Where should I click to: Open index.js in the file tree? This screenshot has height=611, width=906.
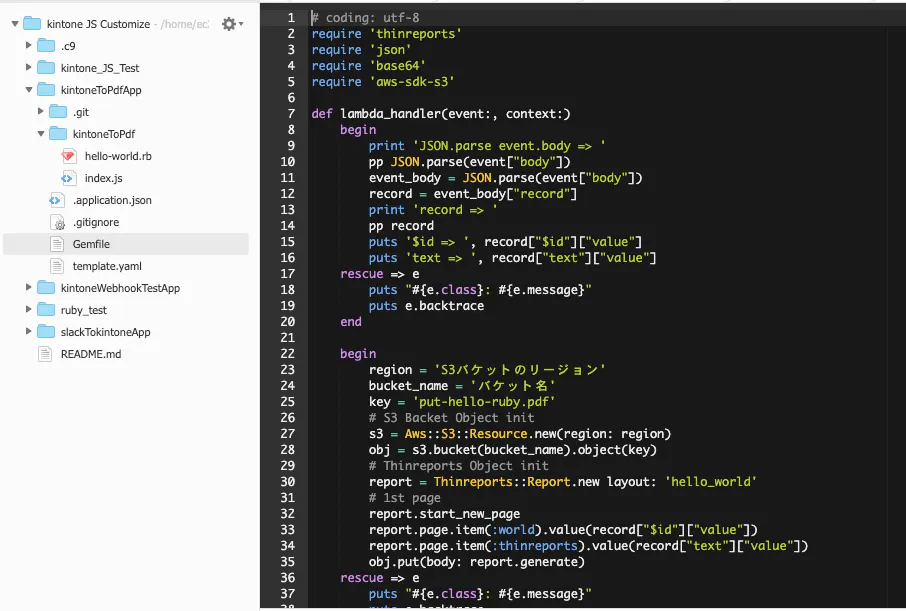pyautogui.click(x=103, y=178)
